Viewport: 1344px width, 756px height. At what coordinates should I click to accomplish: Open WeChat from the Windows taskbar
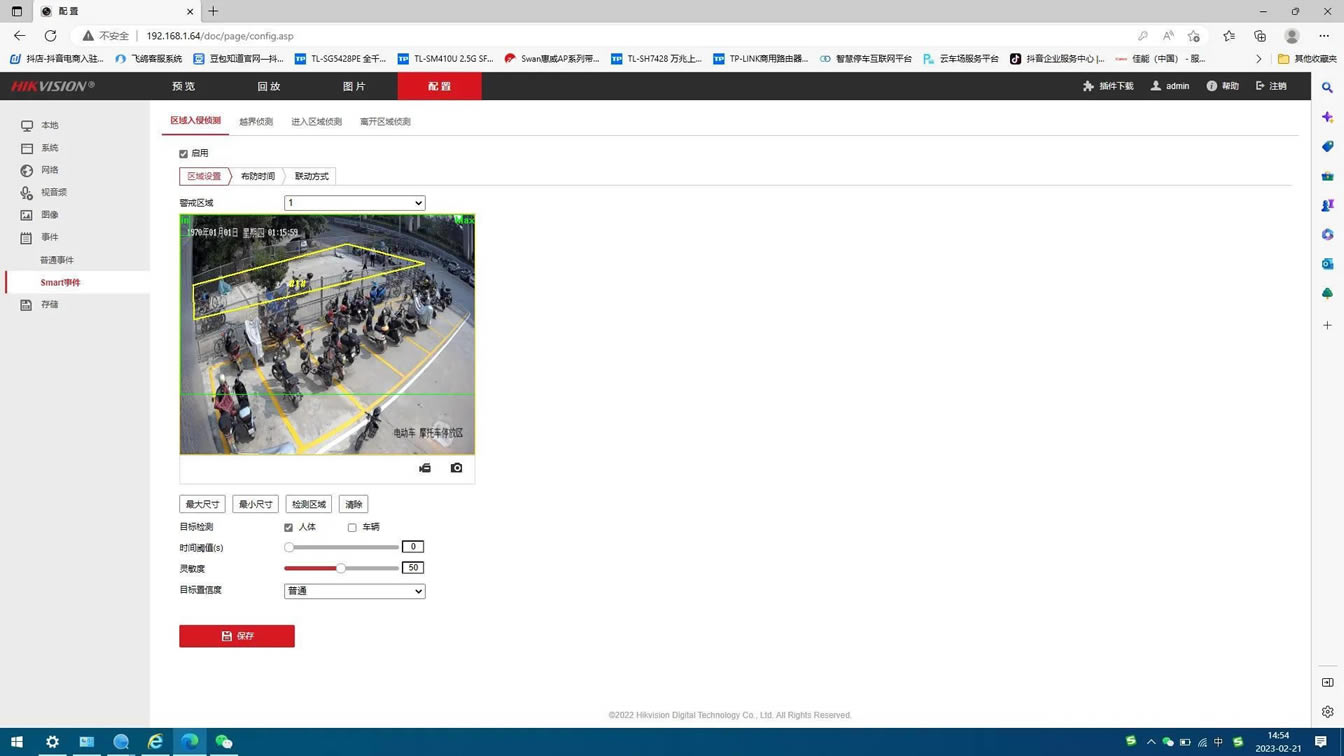click(224, 742)
